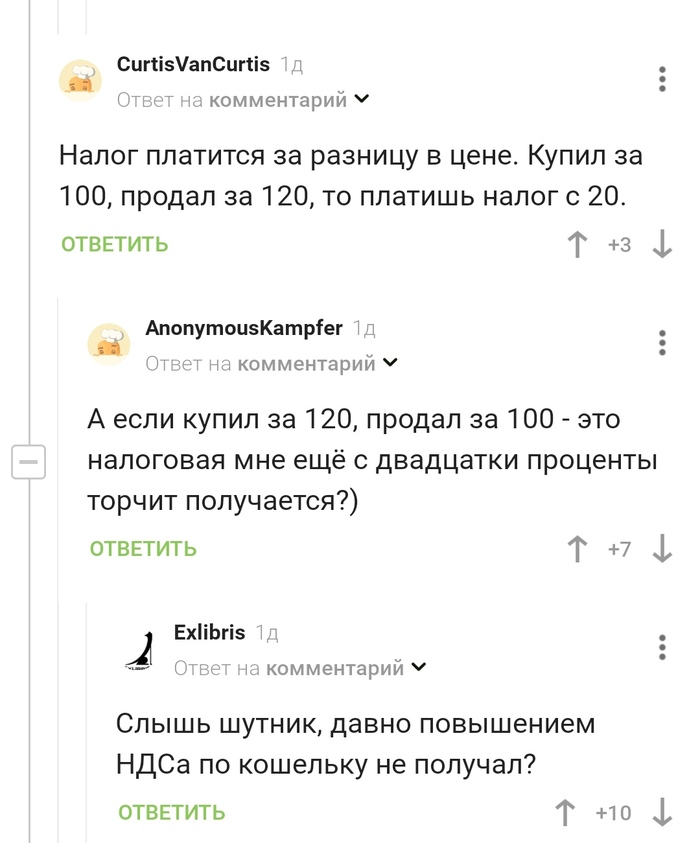Downvote the CurtisVanCurtis comment
This screenshot has width=700, height=843.
coord(662,242)
